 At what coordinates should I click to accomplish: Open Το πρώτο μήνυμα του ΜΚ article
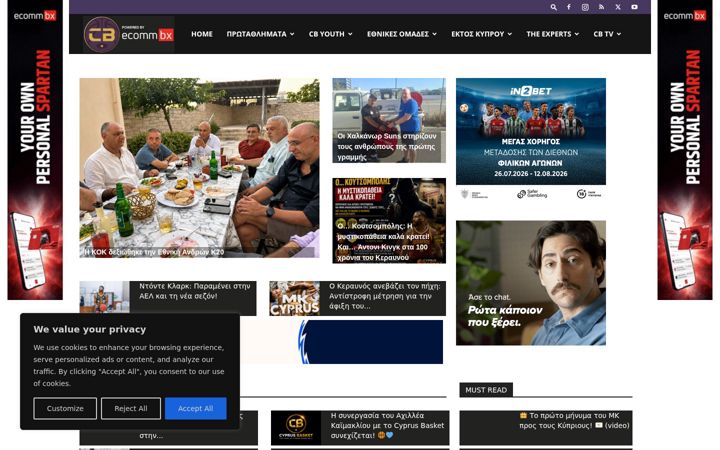(574, 421)
